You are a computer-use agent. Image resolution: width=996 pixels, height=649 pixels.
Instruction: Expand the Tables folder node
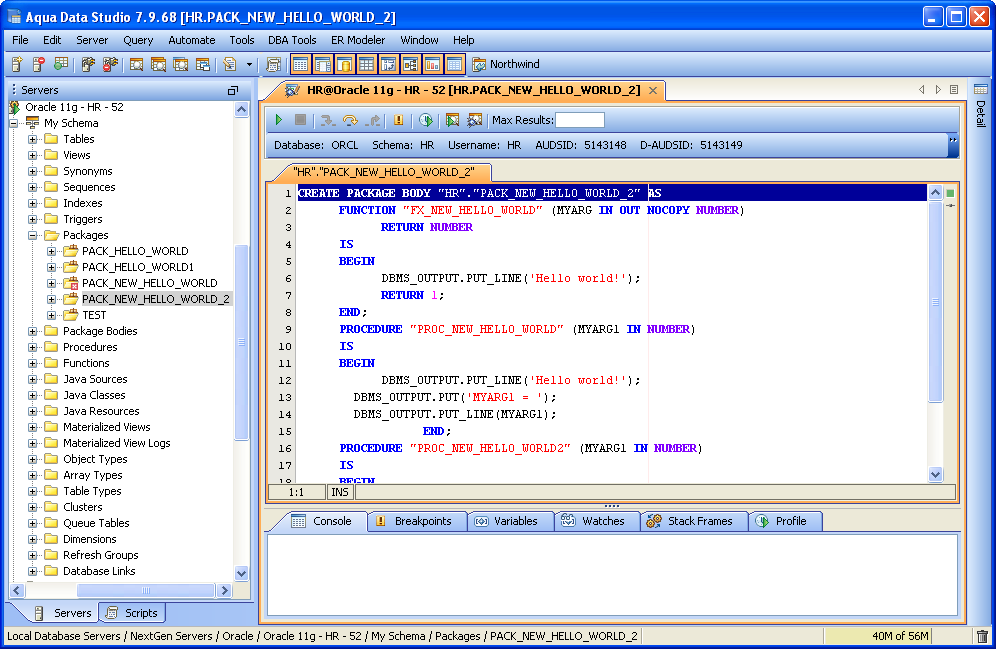click(33, 139)
